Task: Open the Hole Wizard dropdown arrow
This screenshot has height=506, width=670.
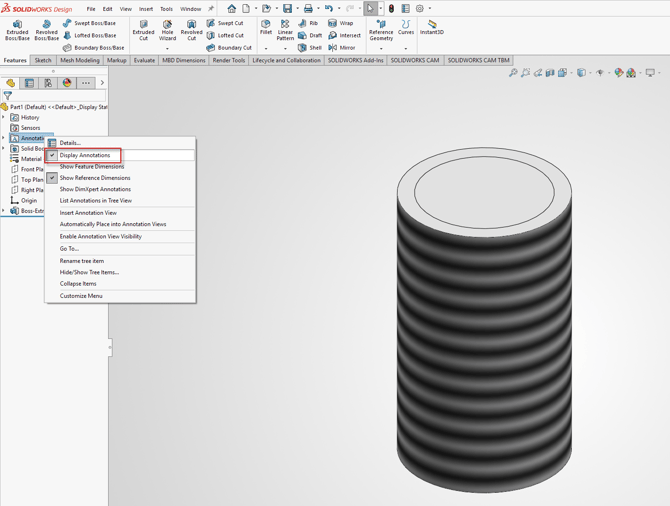Action: [168, 49]
